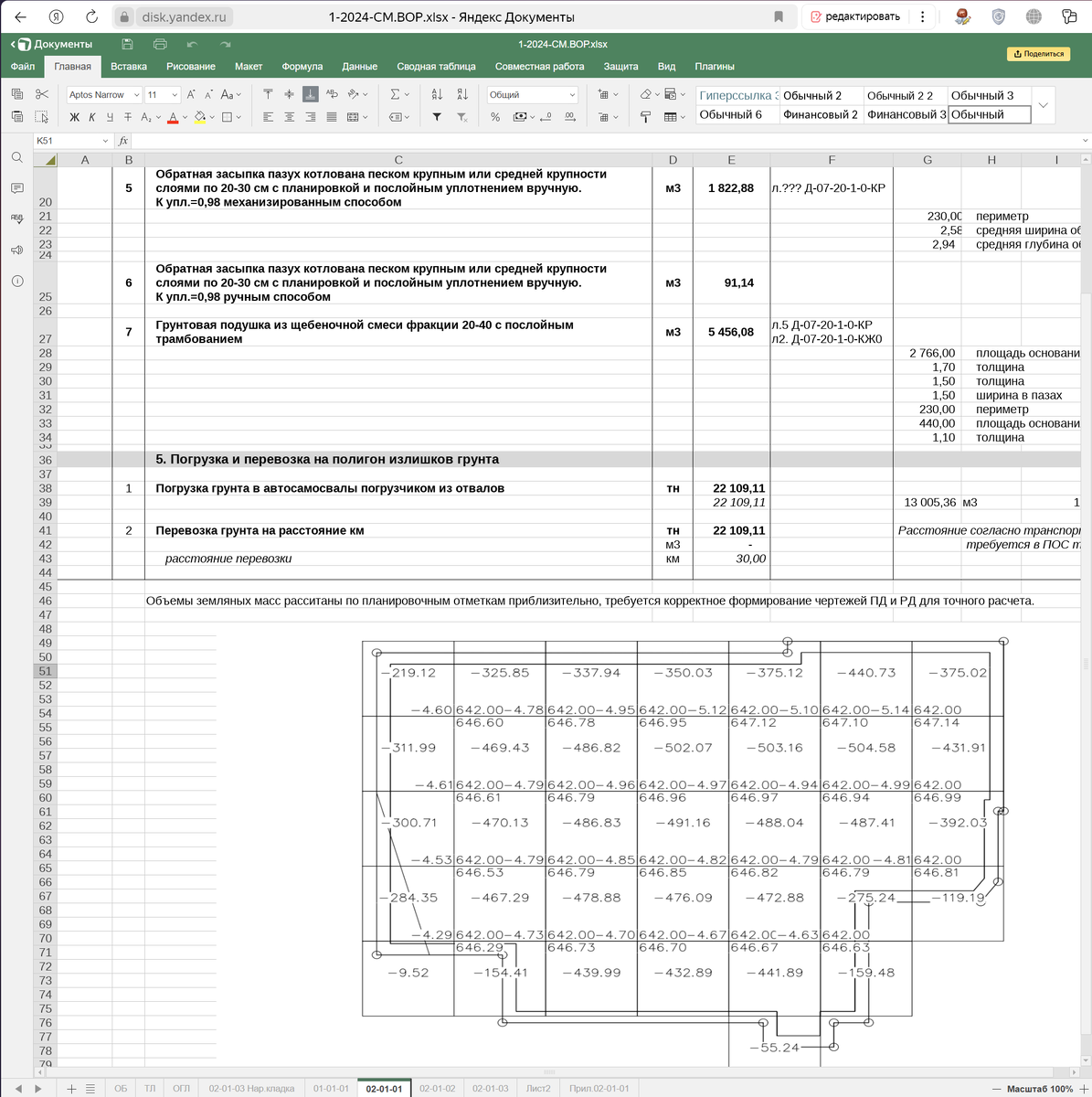Switch to the Вставка tab
The width and height of the screenshot is (1092, 1097).
coord(129,67)
